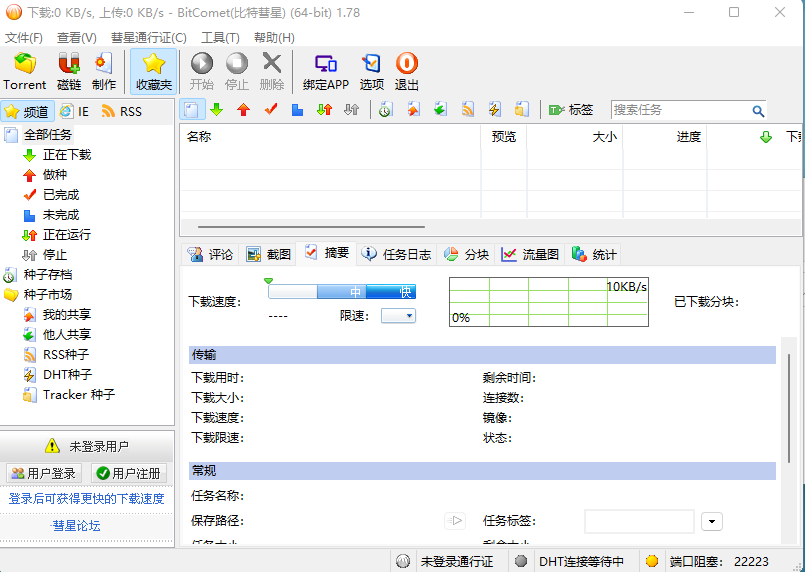Click the search magnifier icon
The height and width of the screenshot is (572, 805).
[758, 110]
